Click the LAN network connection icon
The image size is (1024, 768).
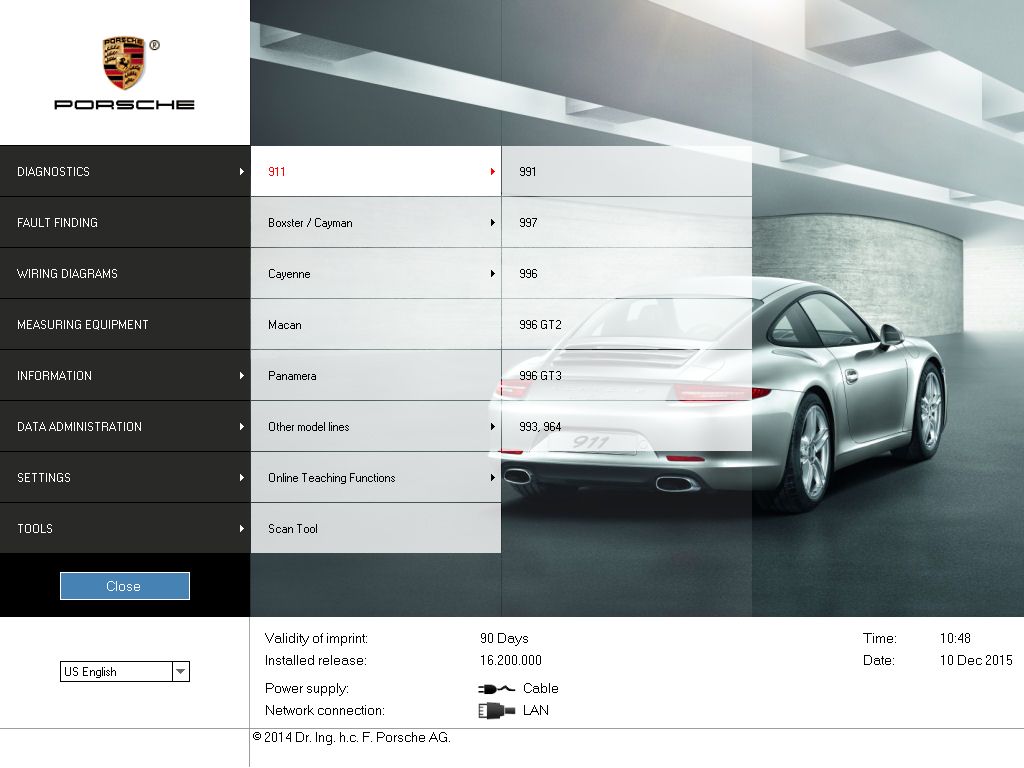click(x=496, y=711)
